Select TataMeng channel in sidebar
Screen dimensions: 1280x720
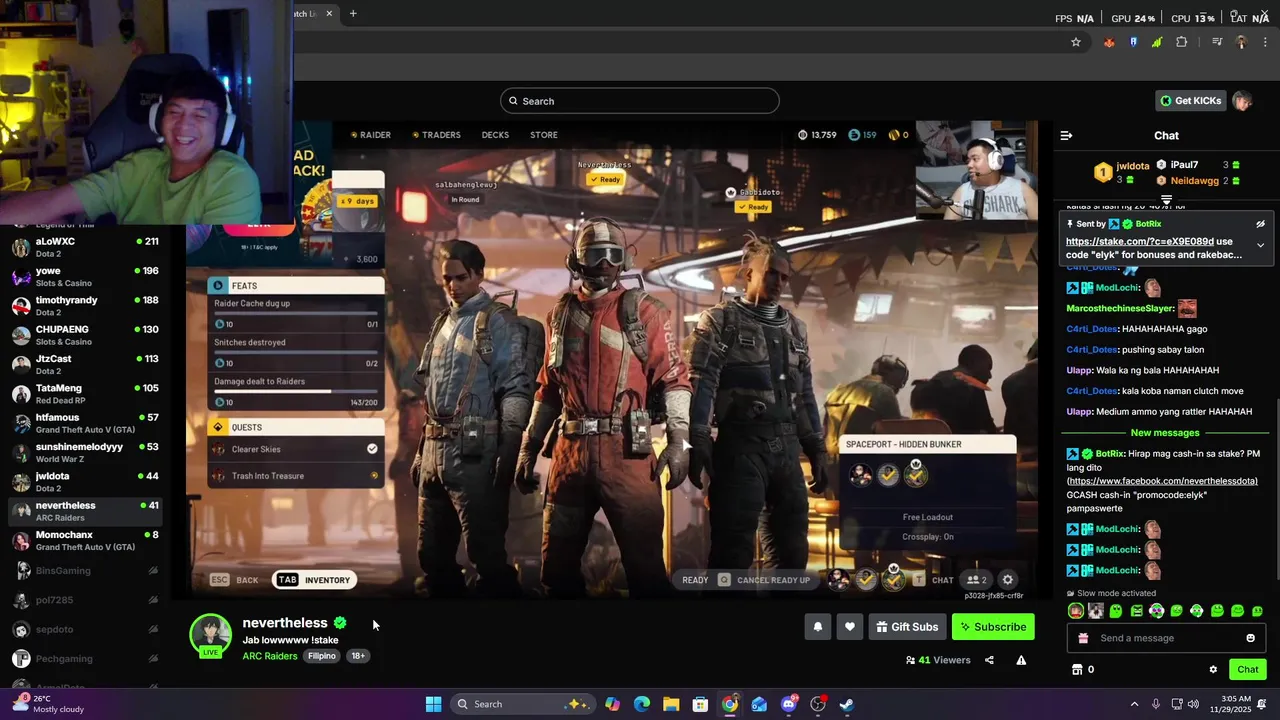tap(85, 394)
